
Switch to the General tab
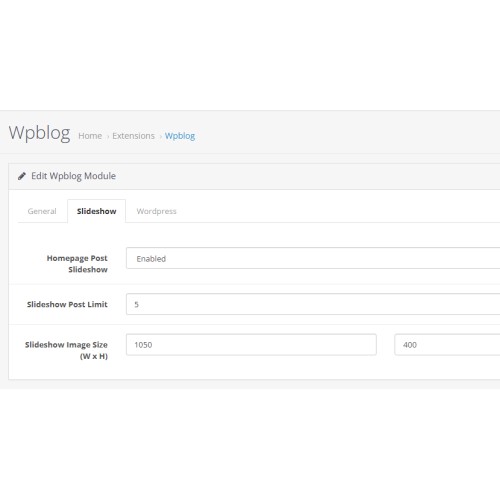pos(42,211)
